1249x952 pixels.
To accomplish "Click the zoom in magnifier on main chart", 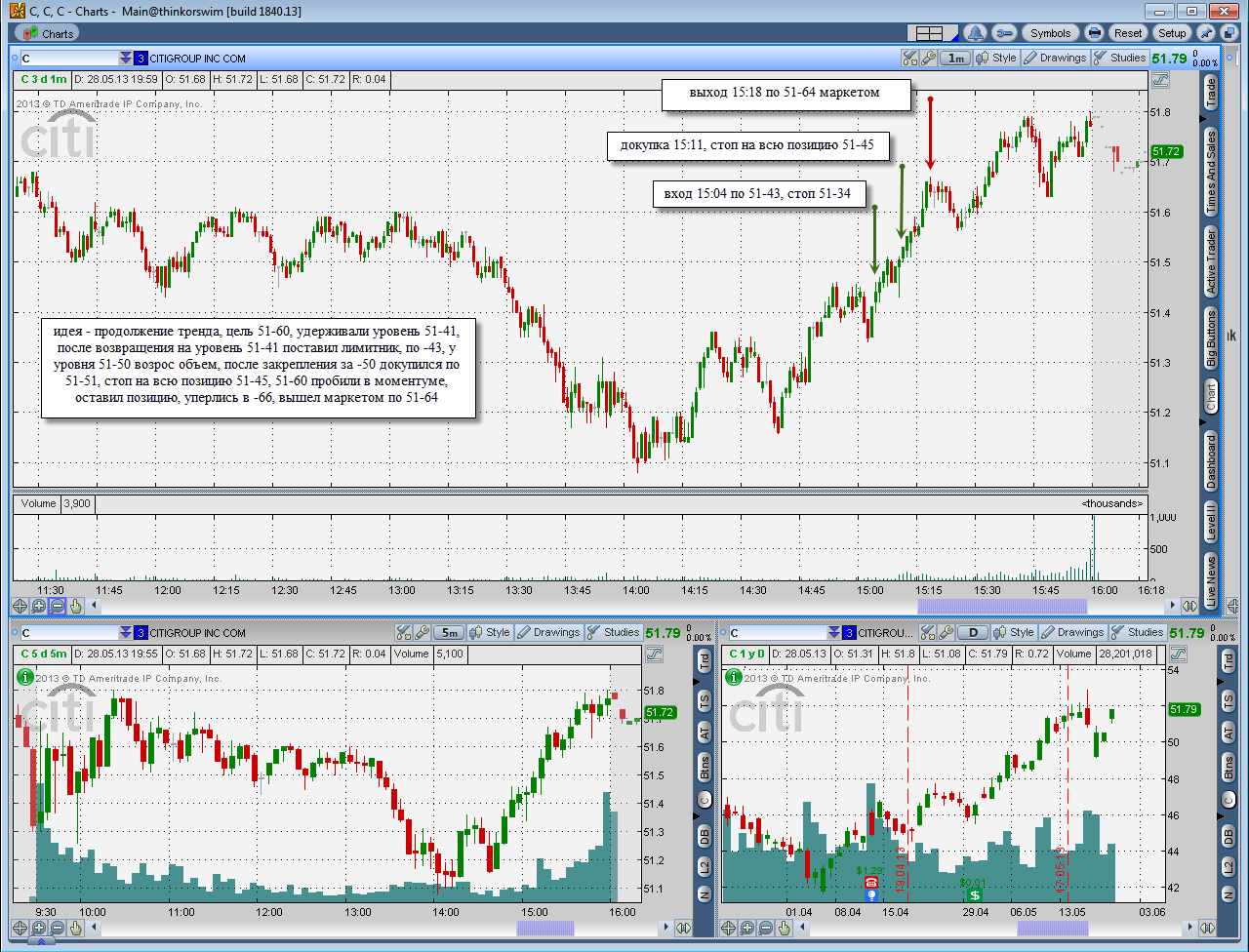I will [x=38, y=606].
